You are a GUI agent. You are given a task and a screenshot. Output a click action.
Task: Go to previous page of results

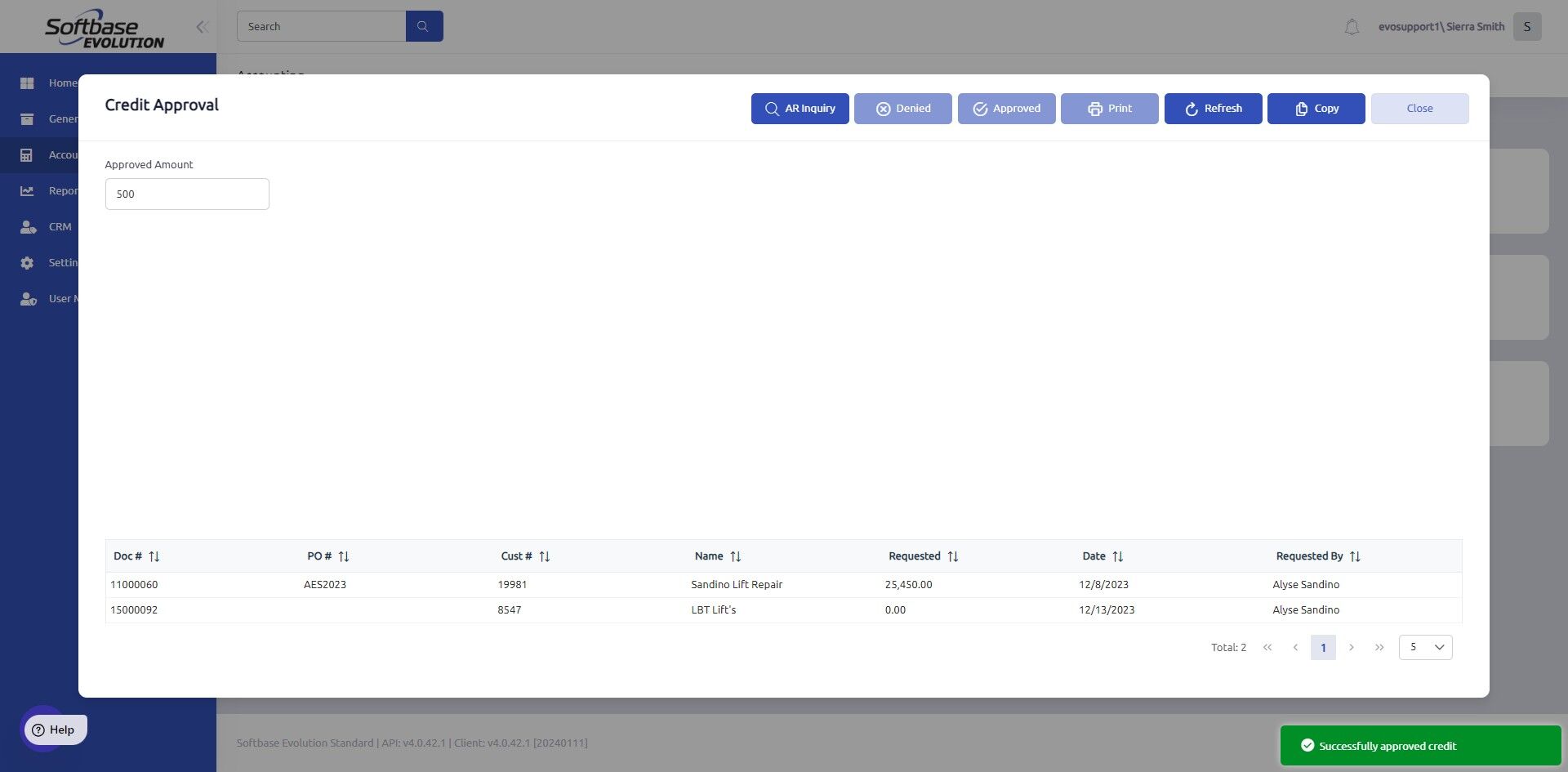[1295, 648]
